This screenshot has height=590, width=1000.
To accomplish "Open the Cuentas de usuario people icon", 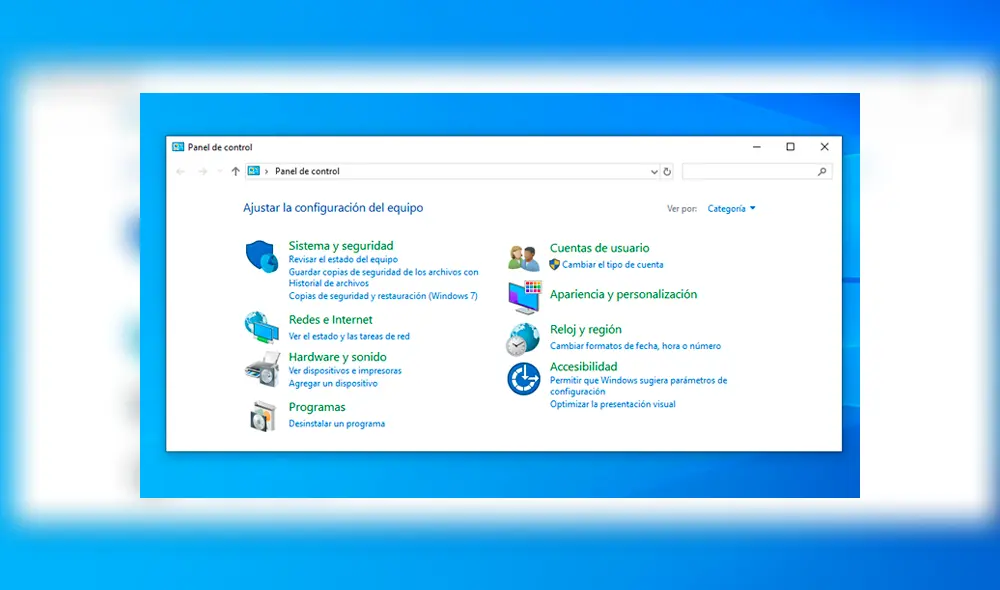I will [x=523, y=256].
